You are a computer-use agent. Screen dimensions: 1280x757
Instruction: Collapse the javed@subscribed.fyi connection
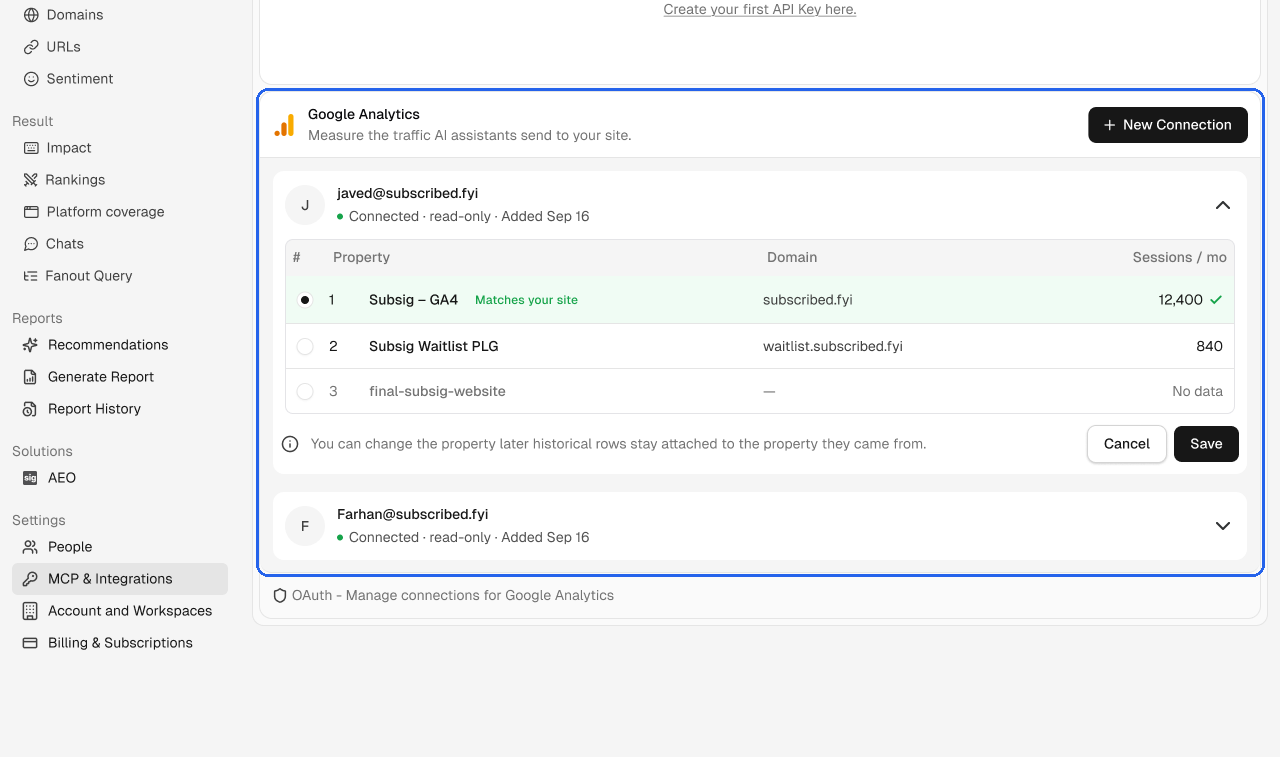(1222, 205)
